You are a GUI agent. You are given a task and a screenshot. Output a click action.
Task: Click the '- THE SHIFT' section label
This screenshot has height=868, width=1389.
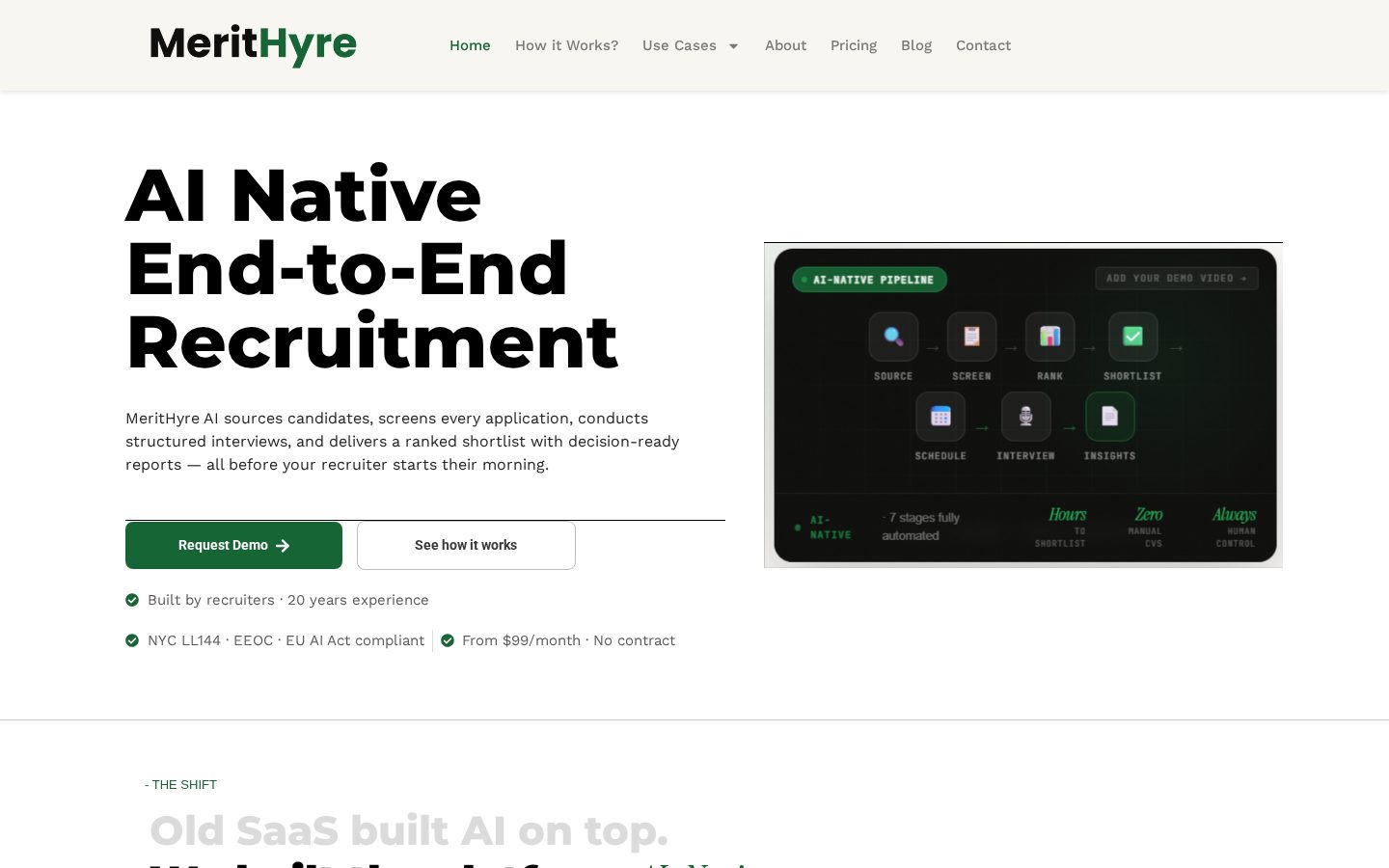click(181, 785)
